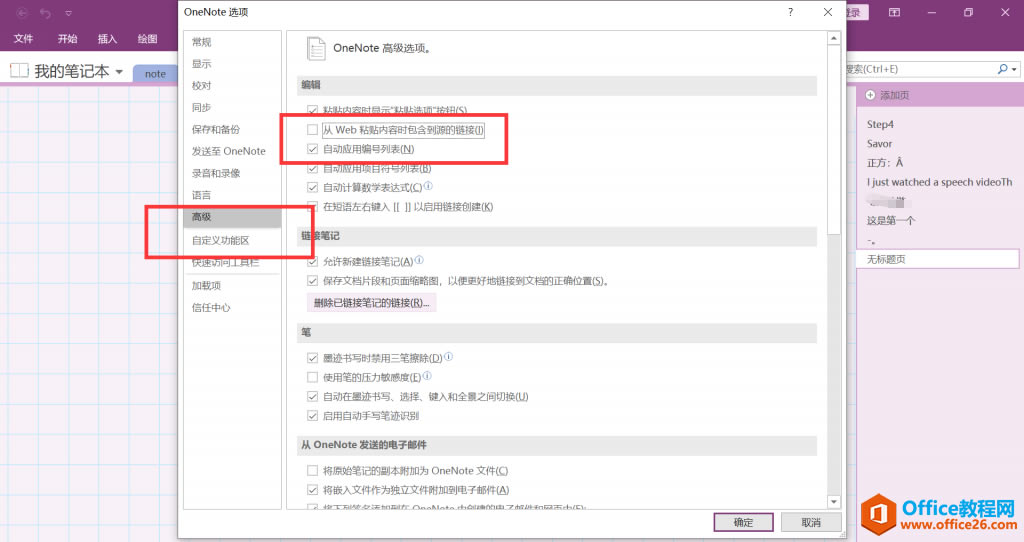Click the help question mark in options dialog
The height and width of the screenshot is (542, 1024).
click(x=790, y=12)
